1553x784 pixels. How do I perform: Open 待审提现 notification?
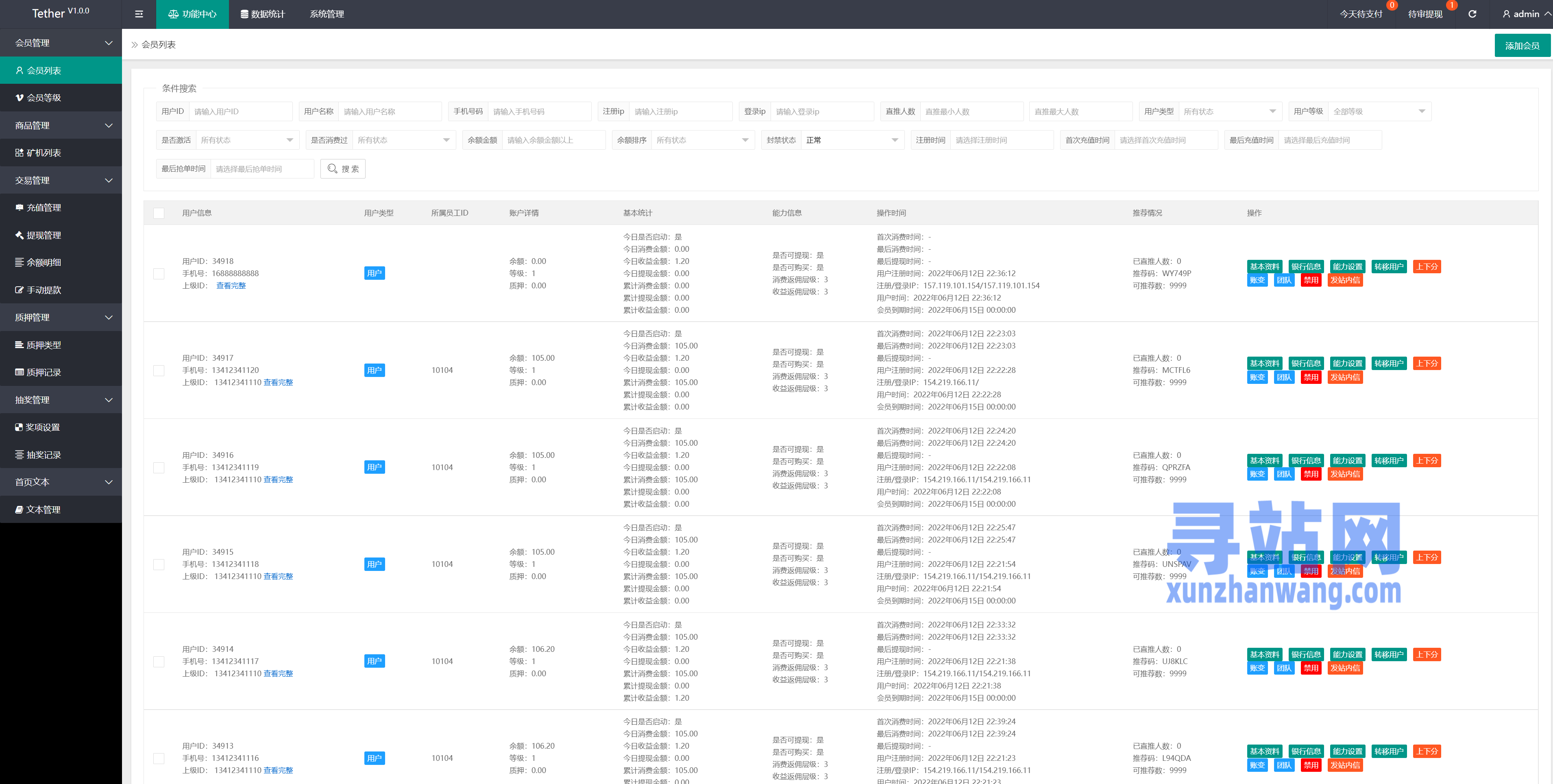tap(1425, 14)
